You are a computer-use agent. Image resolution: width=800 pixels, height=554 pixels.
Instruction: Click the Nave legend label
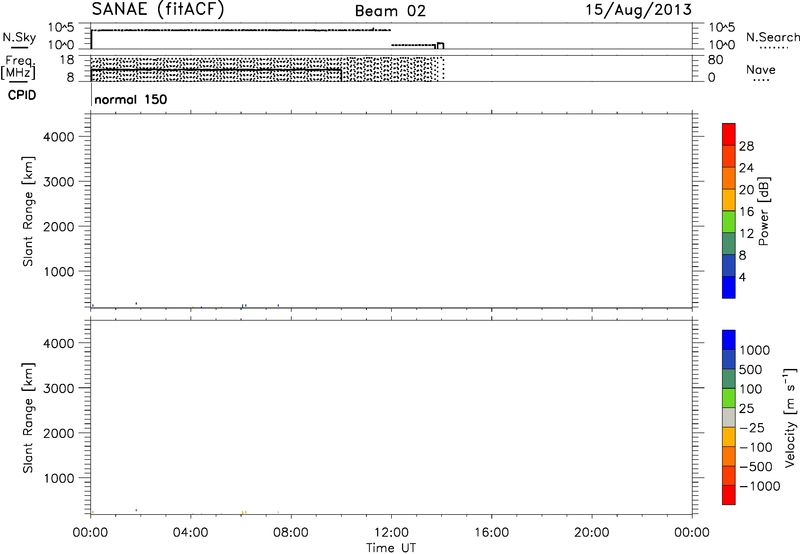761,69
